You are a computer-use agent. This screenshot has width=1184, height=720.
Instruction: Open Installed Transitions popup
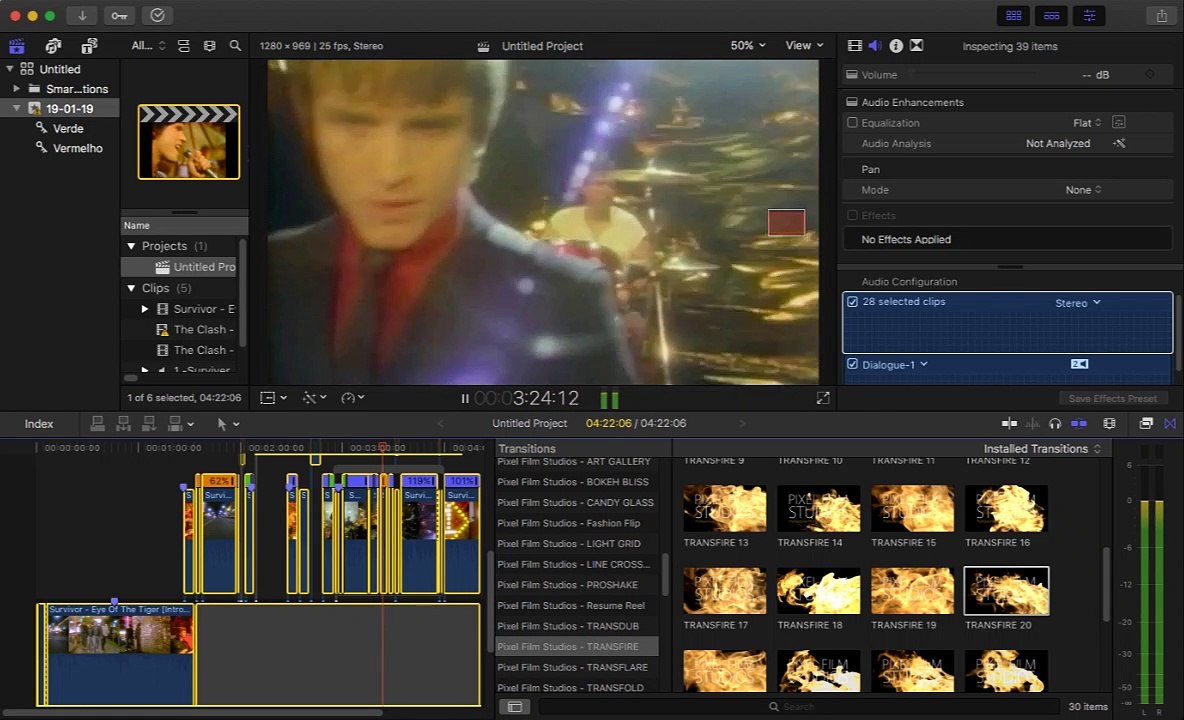(1042, 448)
